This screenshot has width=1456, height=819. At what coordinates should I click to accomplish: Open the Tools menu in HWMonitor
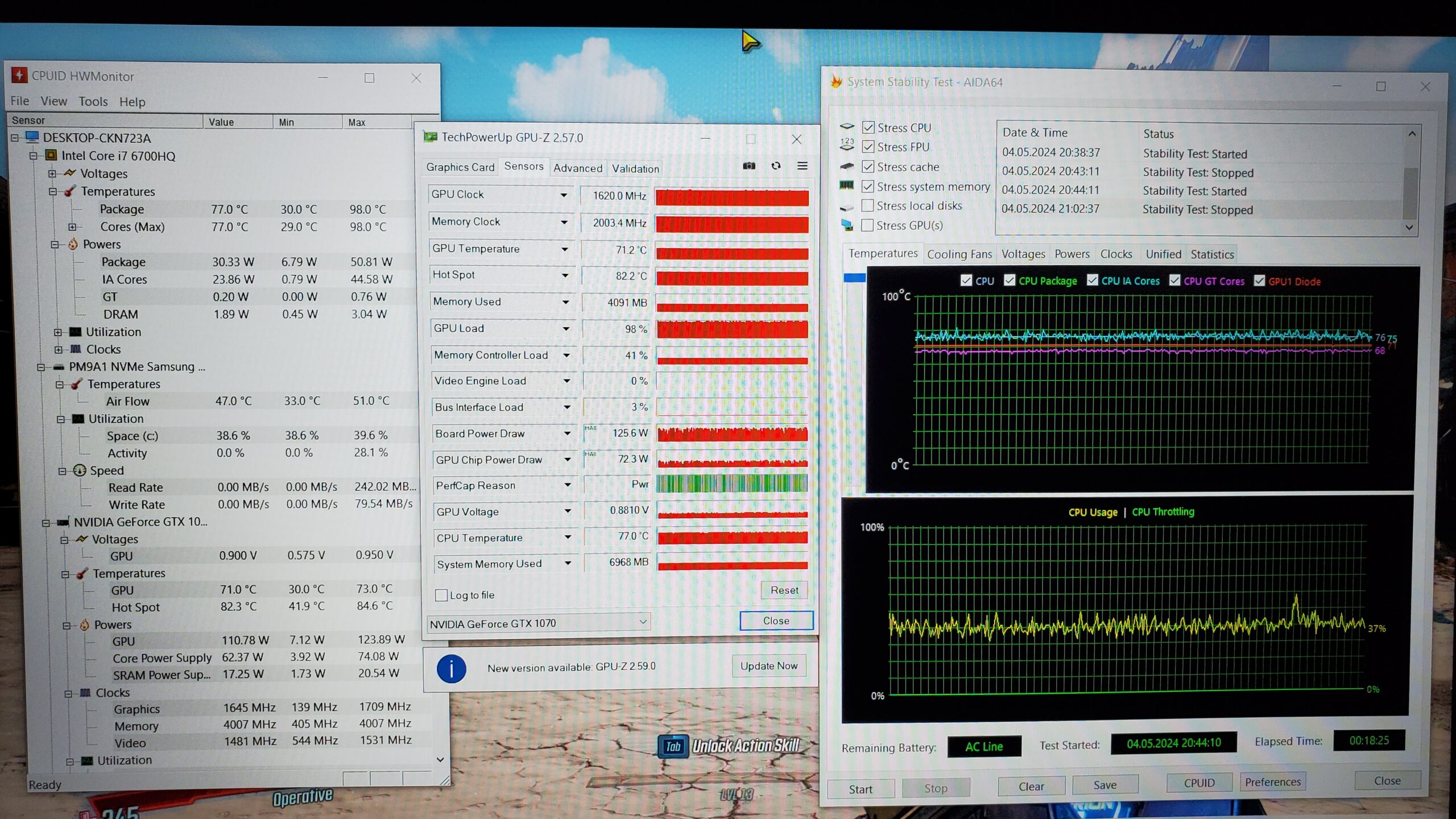pyautogui.click(x=93, y=101)
